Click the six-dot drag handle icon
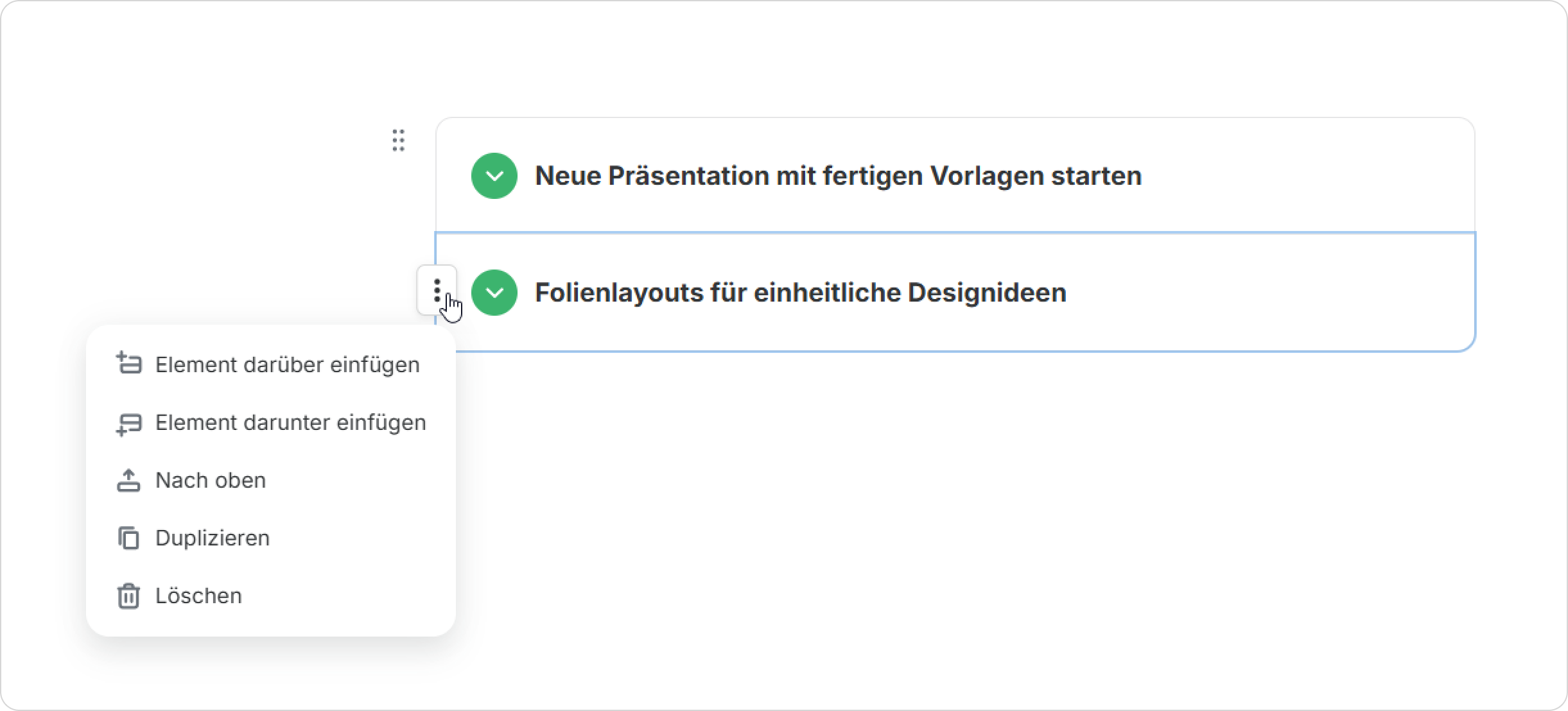Viewport: 1568px width, 711px height. [x=398, y=141]
